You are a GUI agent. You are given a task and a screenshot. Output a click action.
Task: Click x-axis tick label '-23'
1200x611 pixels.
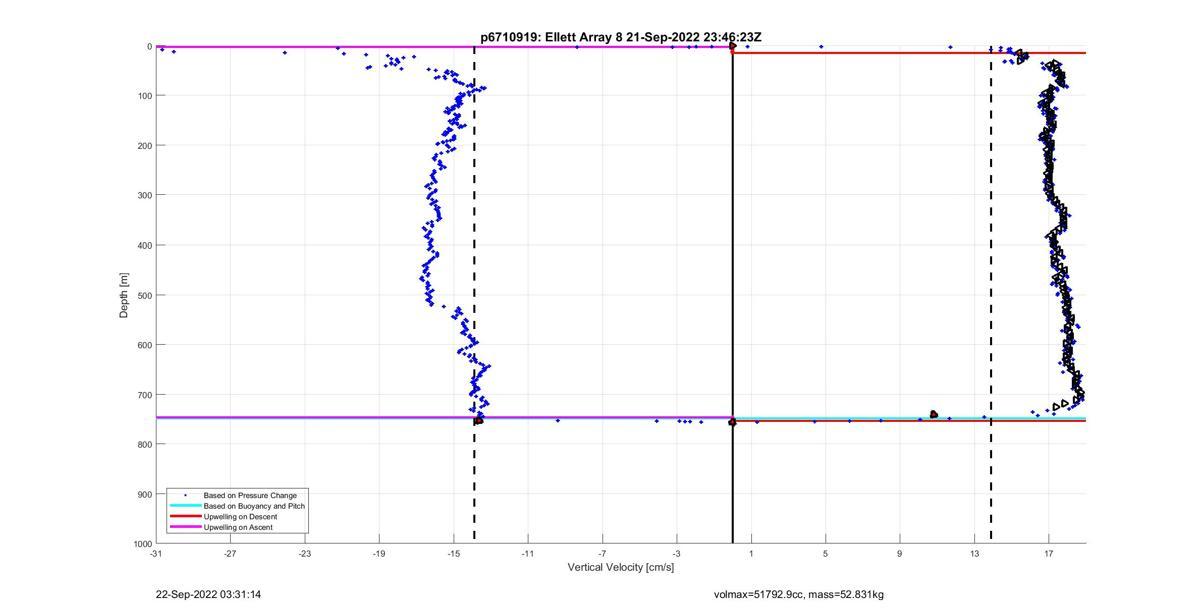click(304, 553)
